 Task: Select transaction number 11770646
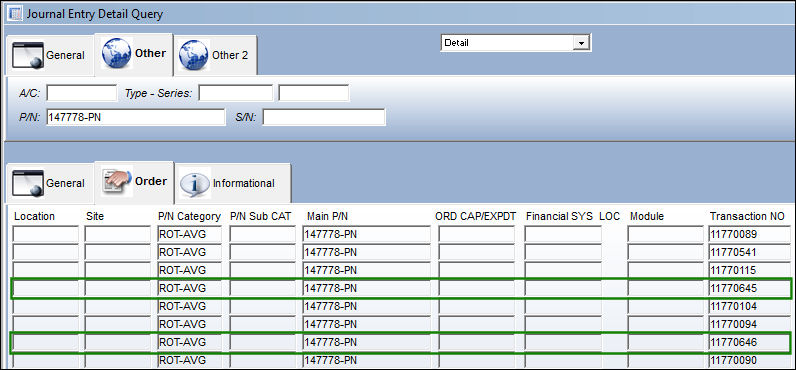pos(750,343)
